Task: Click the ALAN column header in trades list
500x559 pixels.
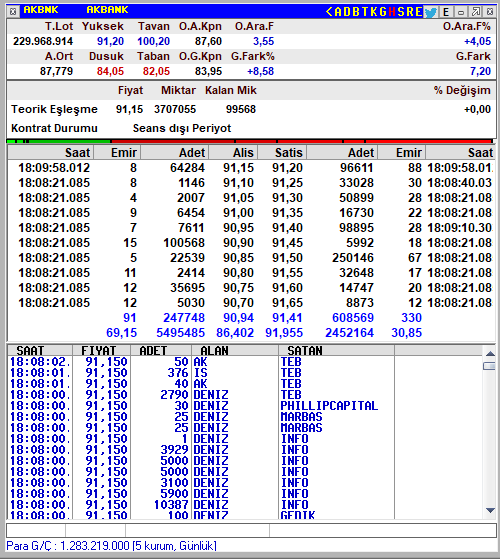Action: pos(234,350)
